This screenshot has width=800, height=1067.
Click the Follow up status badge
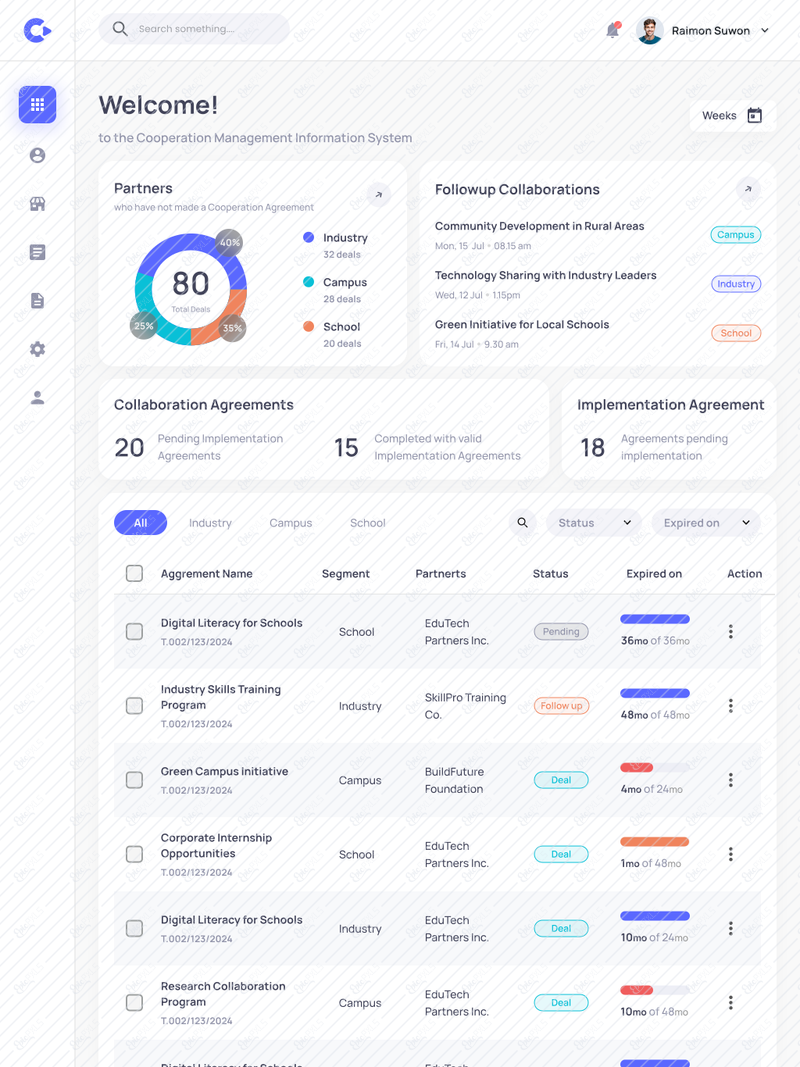561,706
